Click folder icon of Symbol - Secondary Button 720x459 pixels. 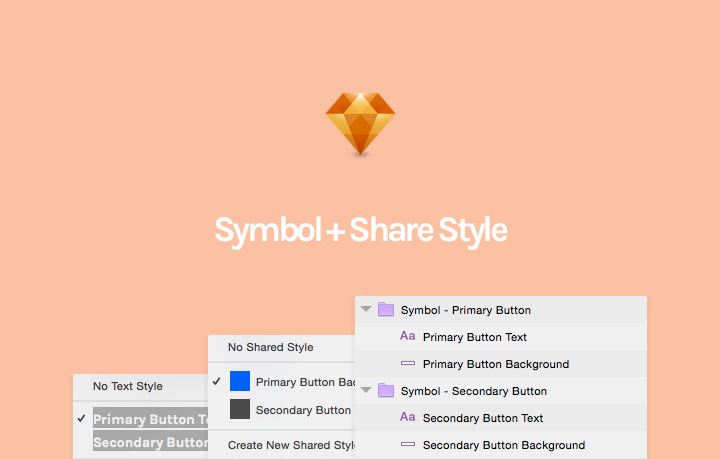pos(386,391)
